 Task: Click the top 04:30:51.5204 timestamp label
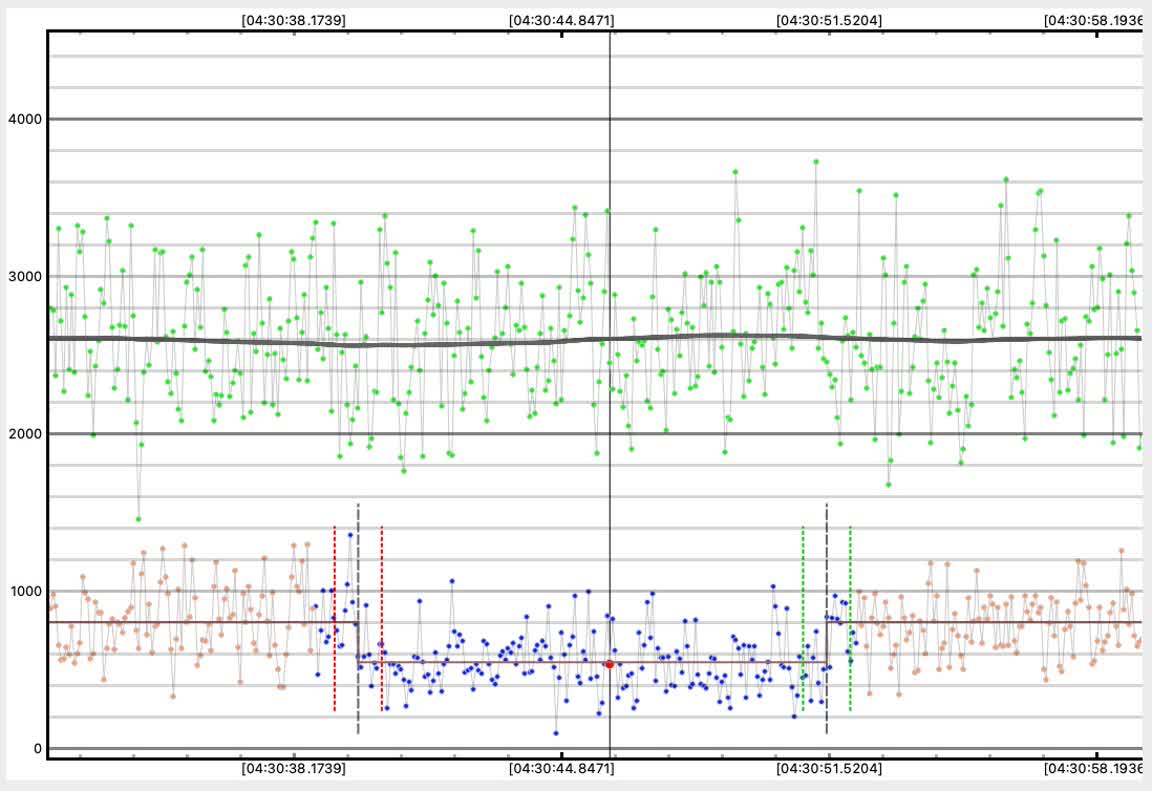829,19
